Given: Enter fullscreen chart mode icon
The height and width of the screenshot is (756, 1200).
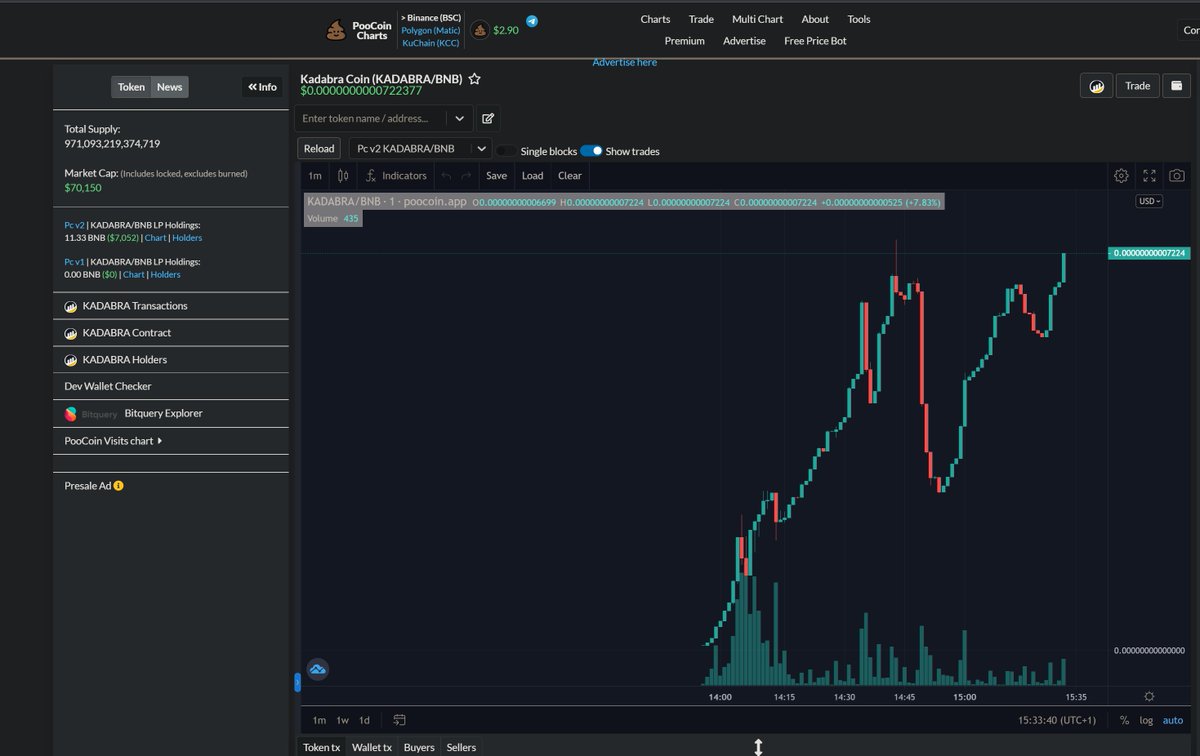Looking at the screenshot, I should (1149, 176).
